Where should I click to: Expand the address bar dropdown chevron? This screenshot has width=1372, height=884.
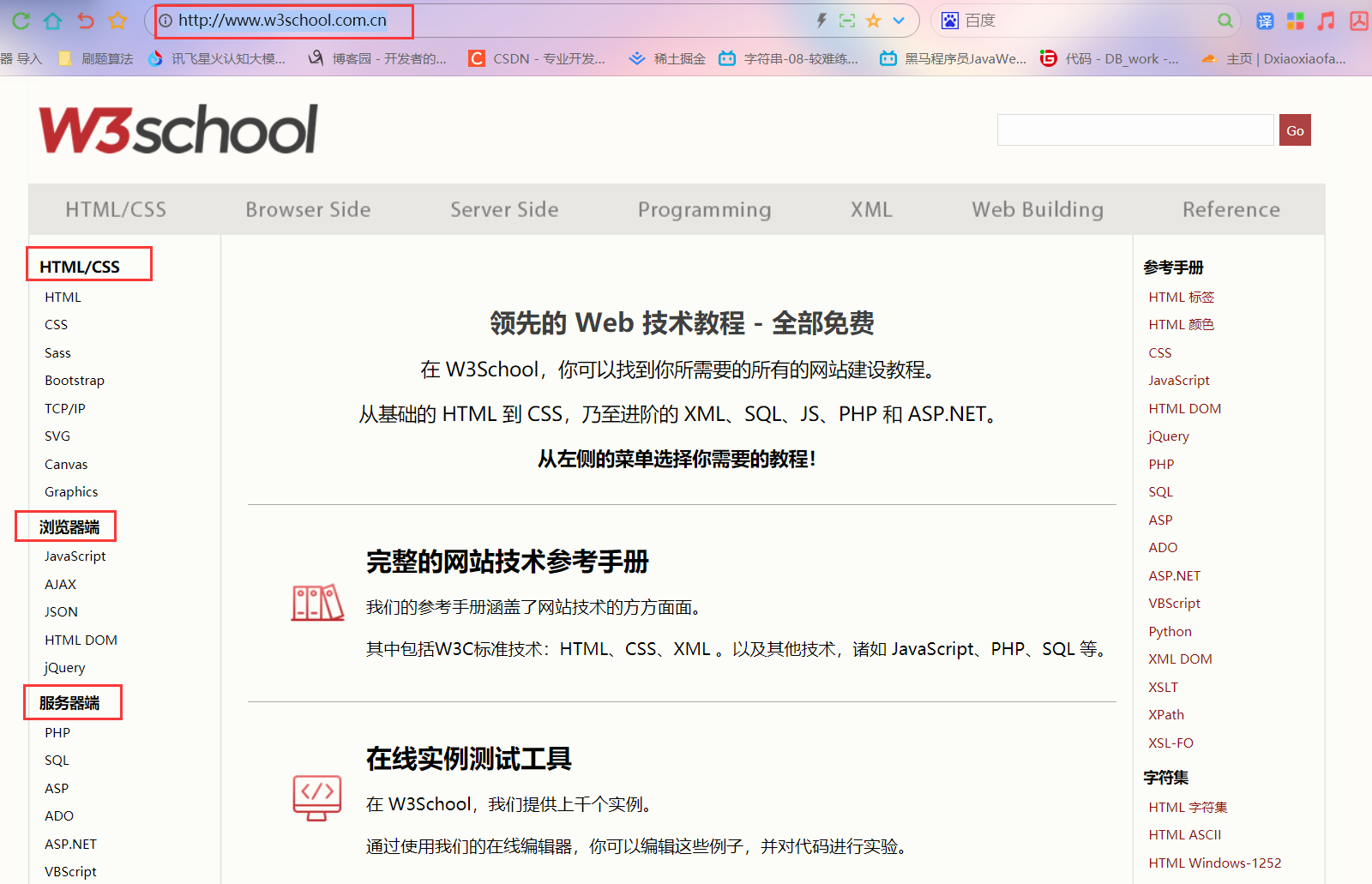click(899, 21)
